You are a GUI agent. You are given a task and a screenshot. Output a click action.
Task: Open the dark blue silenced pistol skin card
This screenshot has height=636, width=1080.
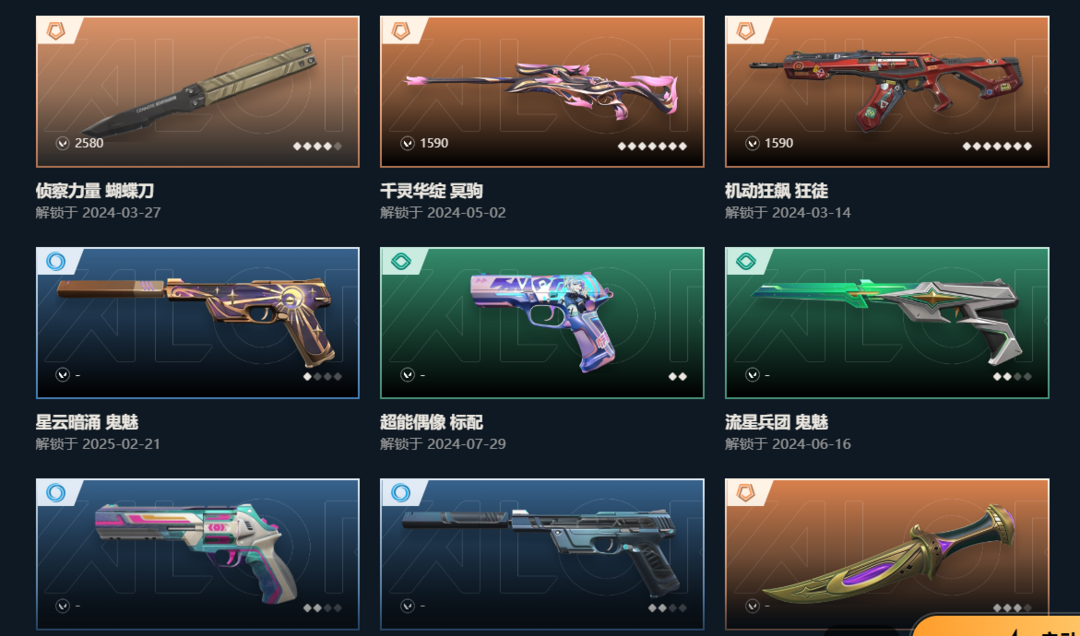[542, 554]
